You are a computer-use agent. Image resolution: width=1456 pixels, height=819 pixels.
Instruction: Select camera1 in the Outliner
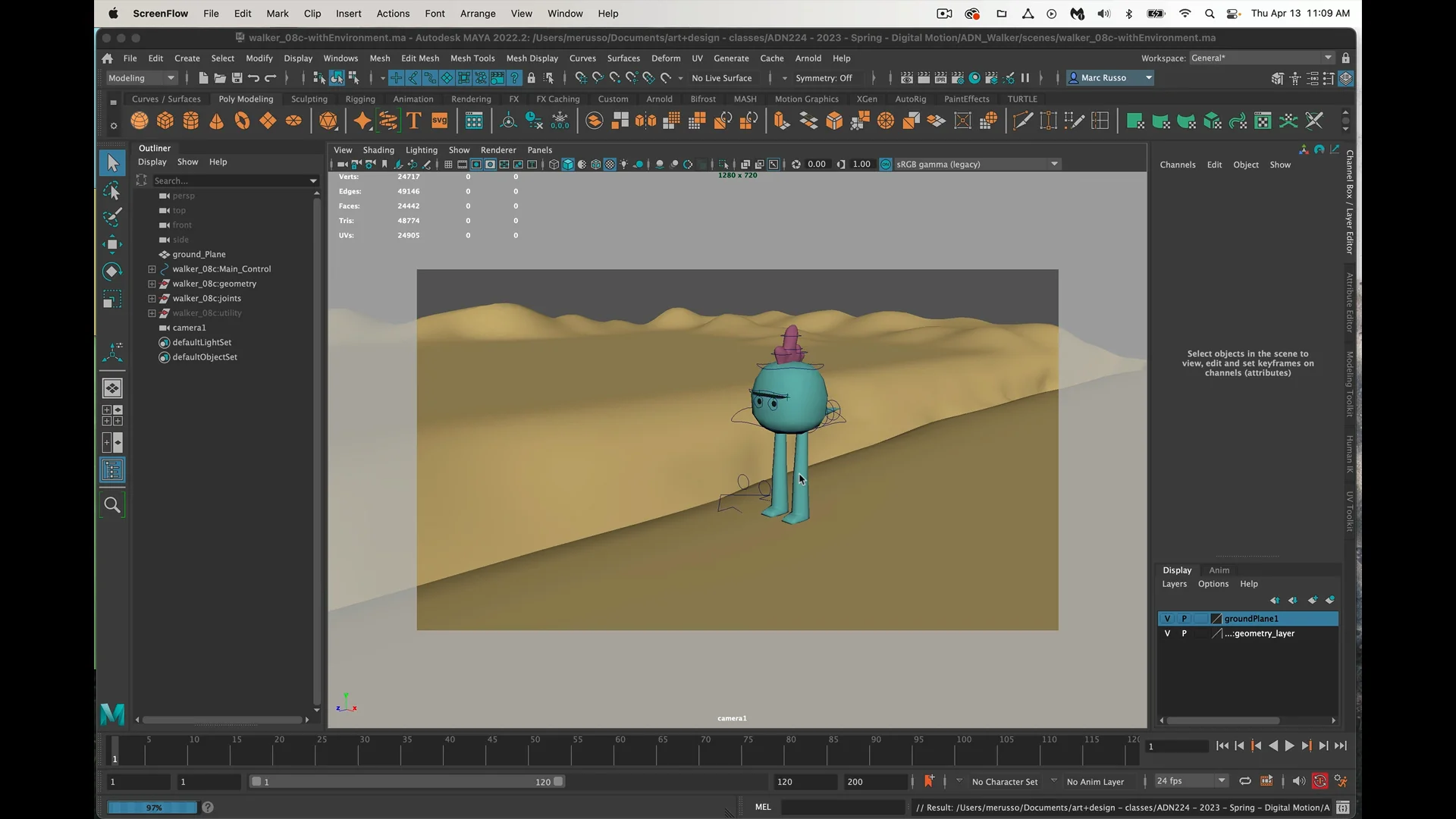[188, 328]
